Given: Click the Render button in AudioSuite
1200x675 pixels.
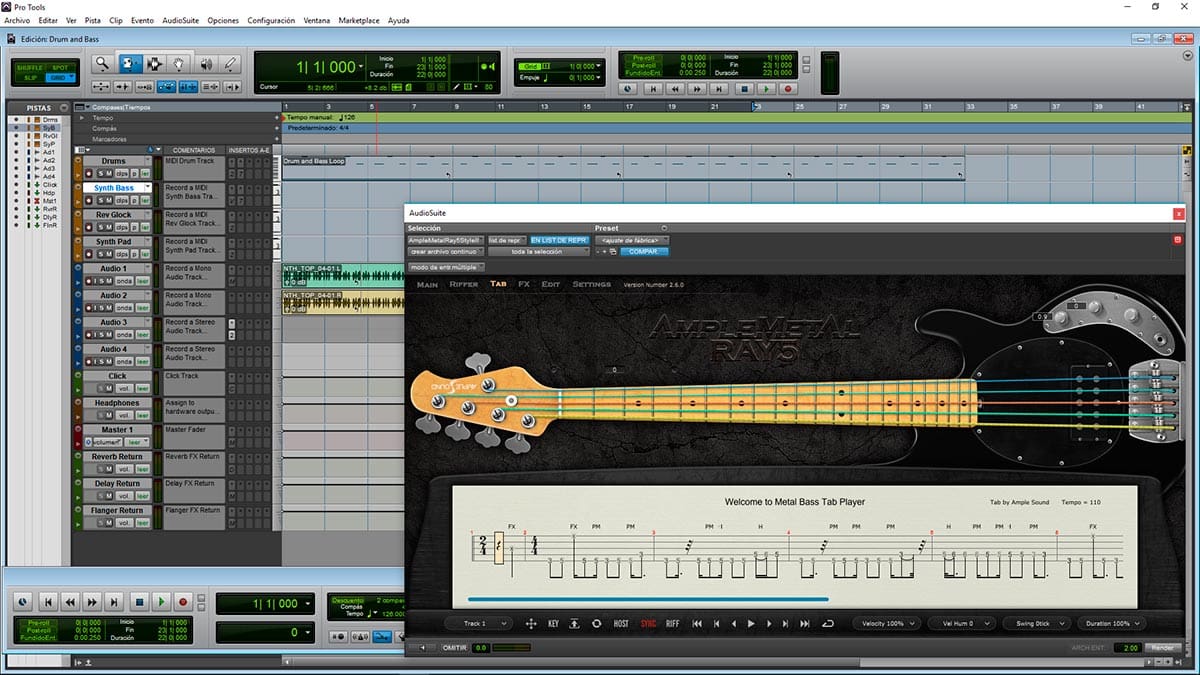Looking at the screenshot, I should tap(1163, 648).
